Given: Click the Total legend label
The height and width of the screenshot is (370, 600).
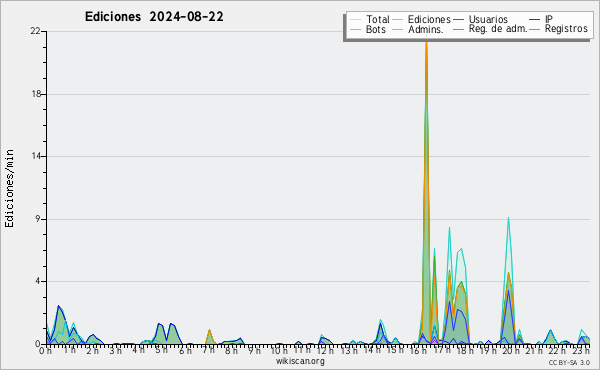Looking at the screenshot, I should [377, 19].
